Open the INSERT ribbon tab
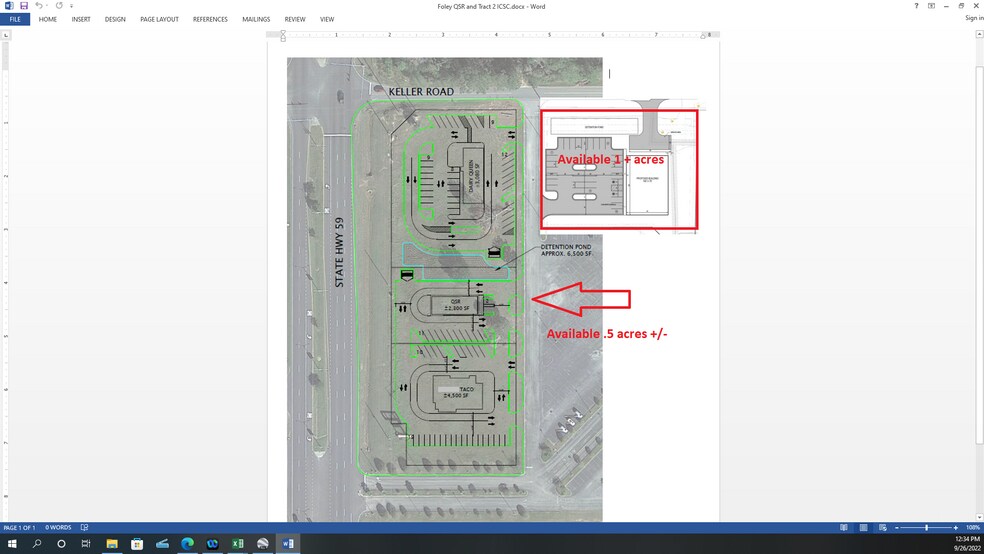Screen dimensions: 984x554 point(81,19)
